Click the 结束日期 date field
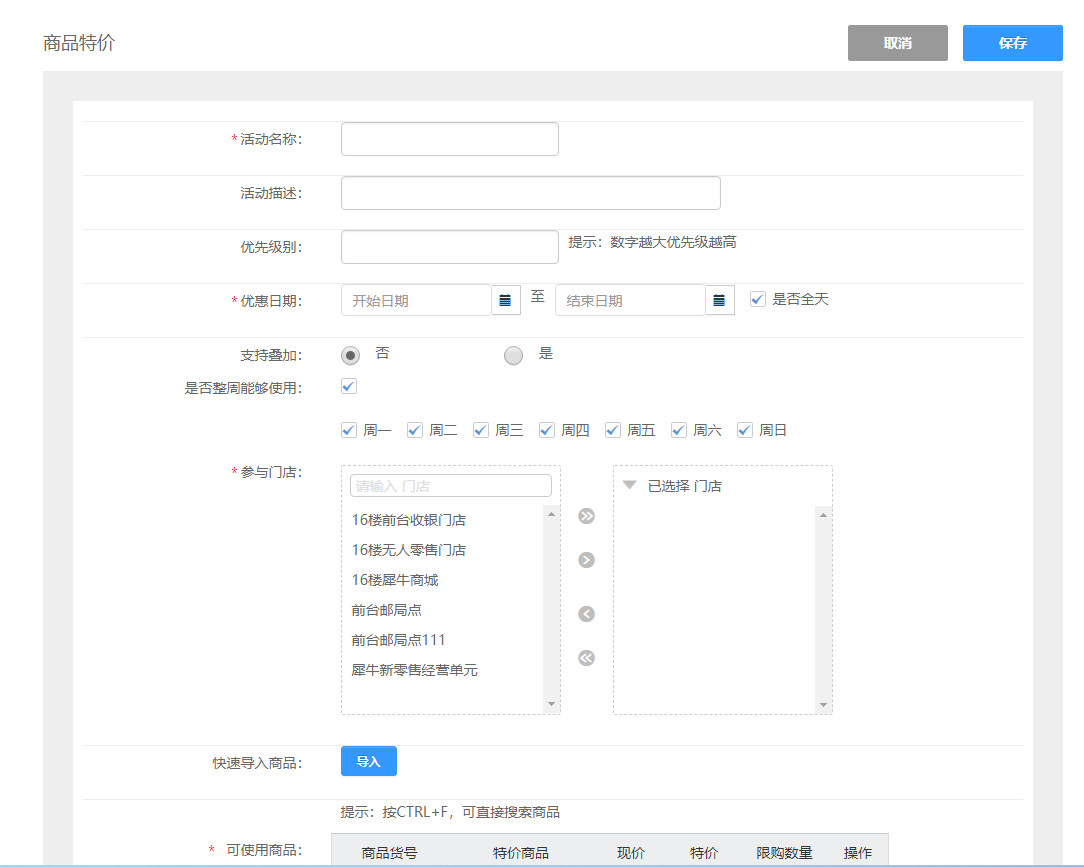This screenshot has width=1084, height=867. (630, 300)
